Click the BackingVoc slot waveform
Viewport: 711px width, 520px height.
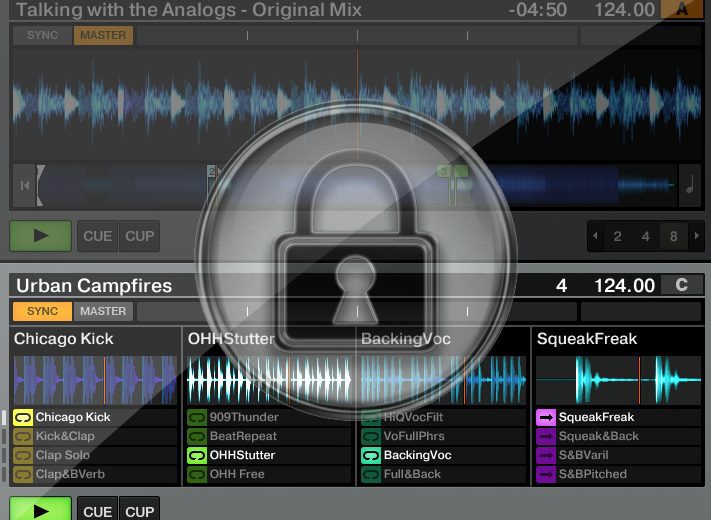point(443,380)
